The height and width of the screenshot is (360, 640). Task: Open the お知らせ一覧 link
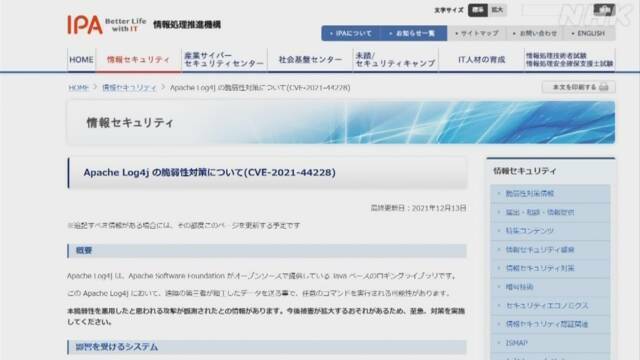[x=413, y=33]
